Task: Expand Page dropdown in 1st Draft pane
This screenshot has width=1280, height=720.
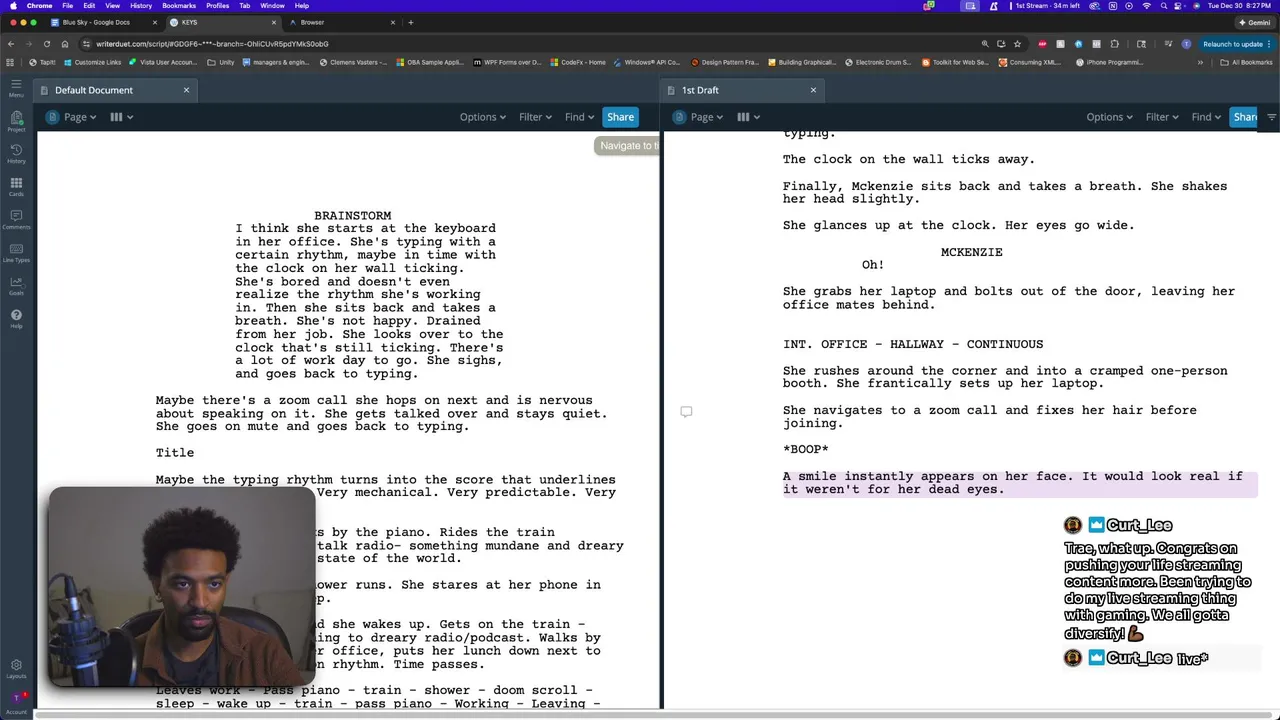Action: click(x=697, y=117)
